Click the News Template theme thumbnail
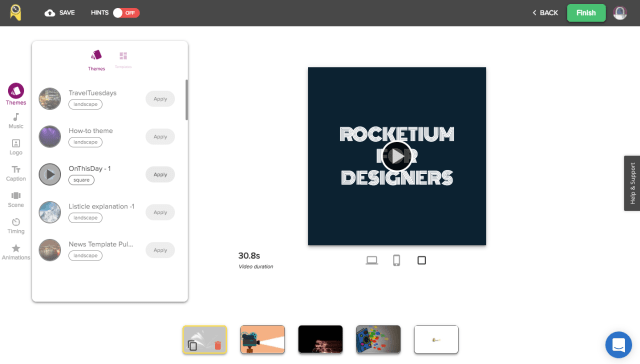 coord(50,250)
